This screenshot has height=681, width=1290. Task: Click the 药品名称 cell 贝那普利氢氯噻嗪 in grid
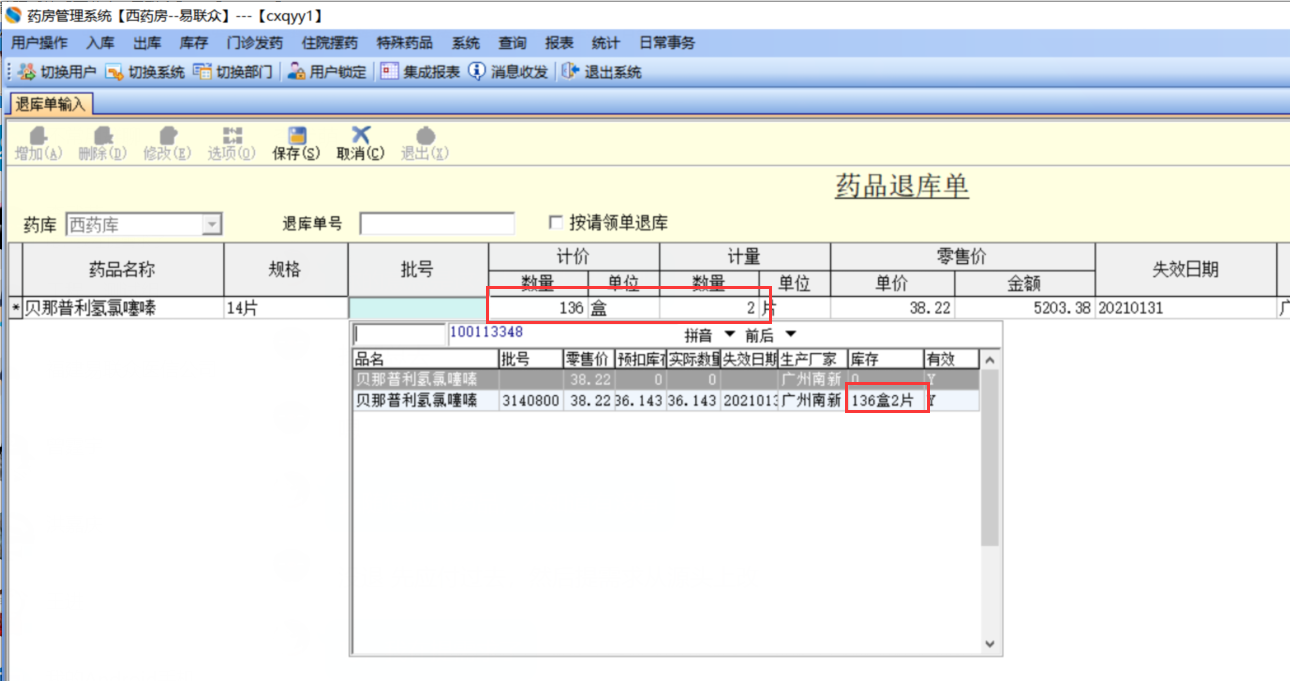(123, 308)
